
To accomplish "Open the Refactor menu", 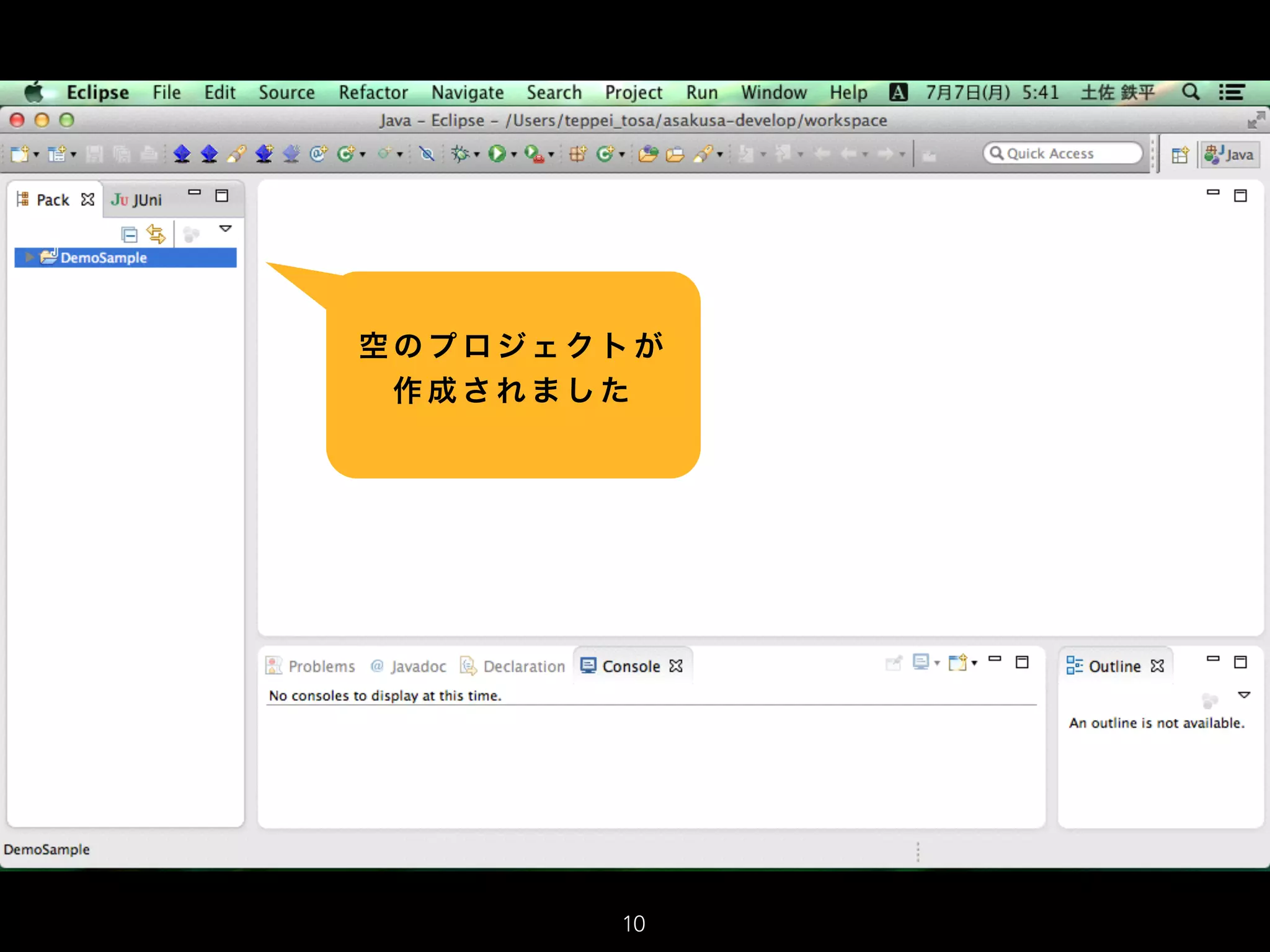I will (373, 93).
